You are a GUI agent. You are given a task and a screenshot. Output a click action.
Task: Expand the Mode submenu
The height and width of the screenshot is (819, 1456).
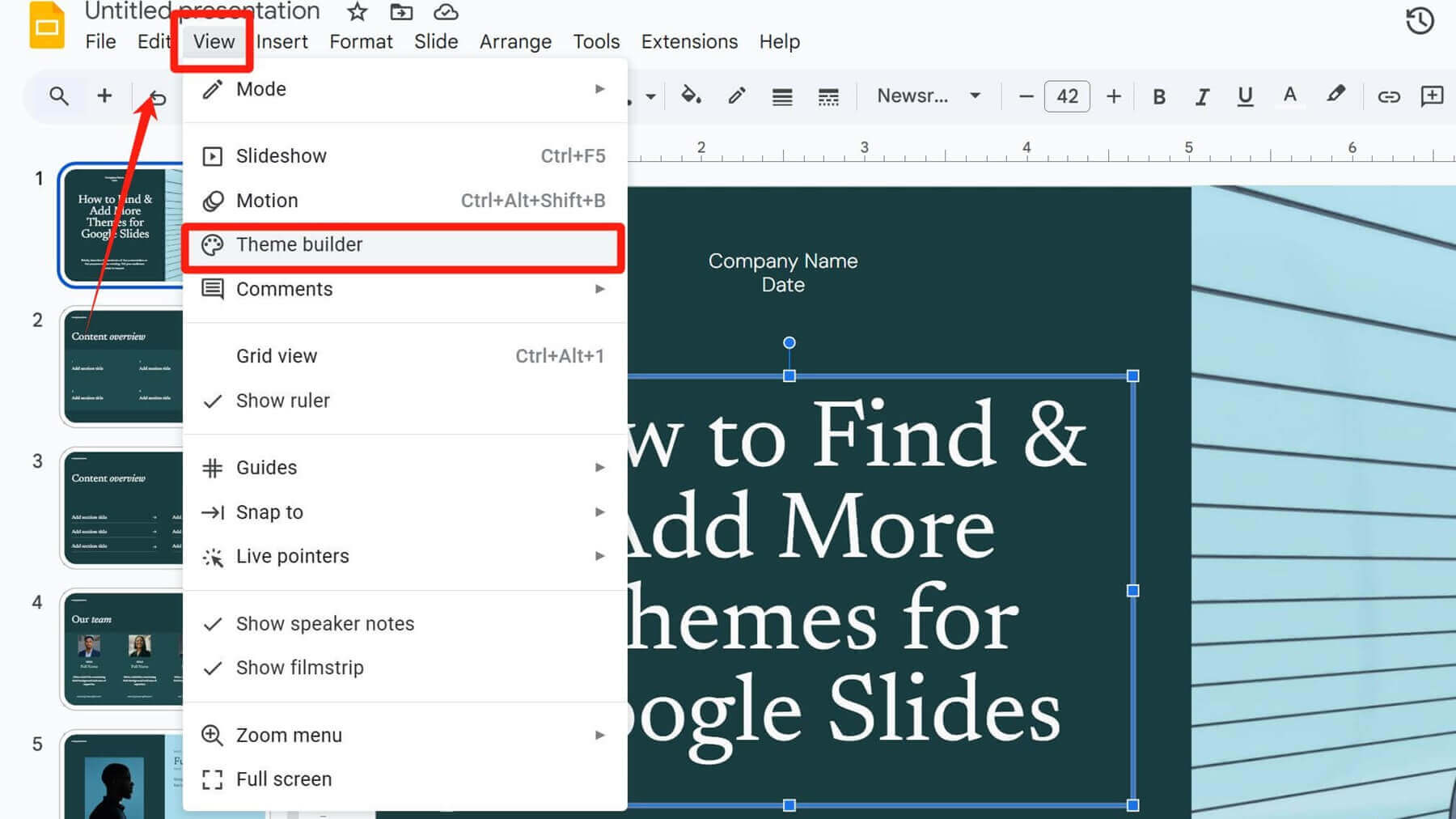(404, 89)
